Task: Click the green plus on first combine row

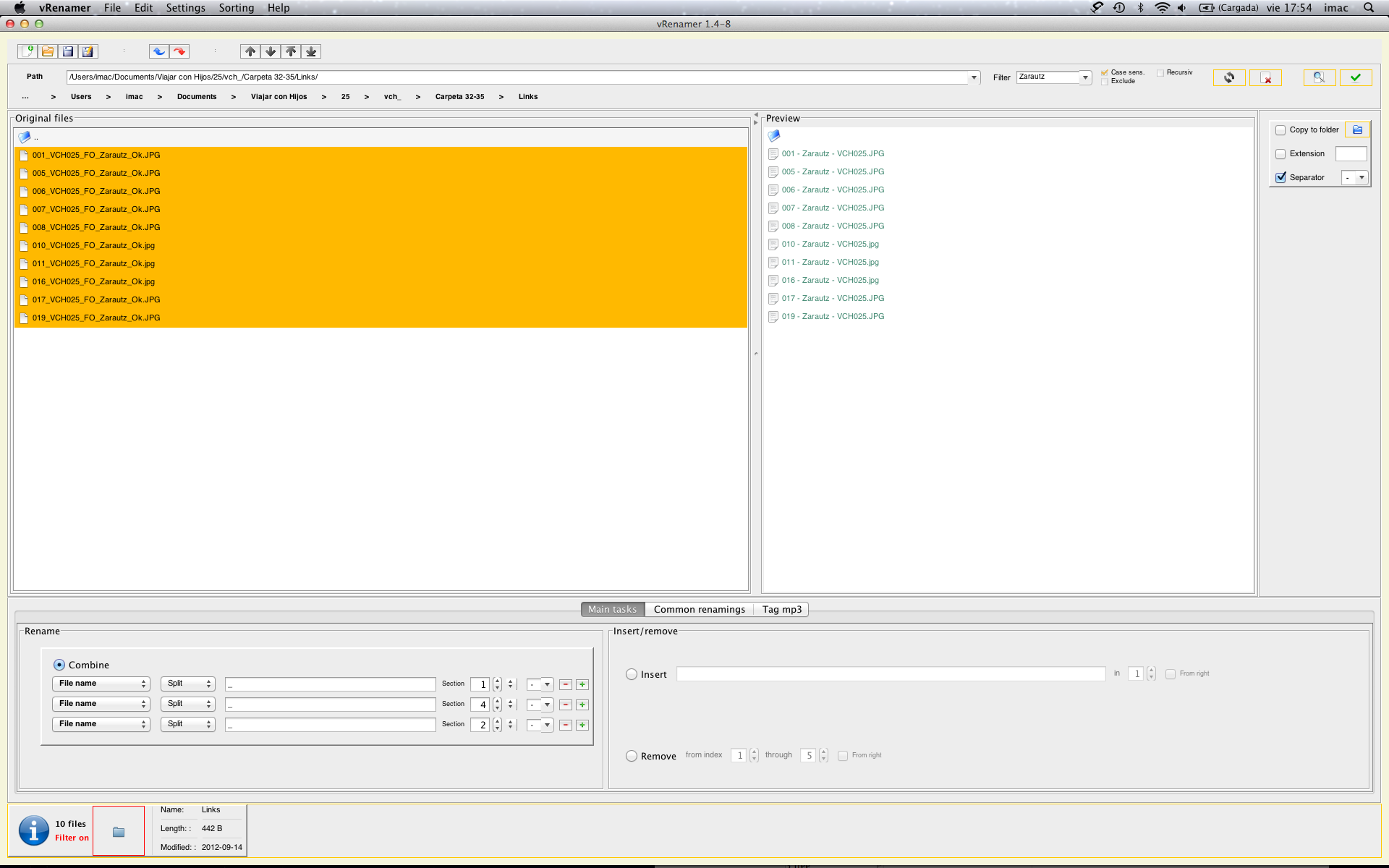Action: (x=582, y=684)
